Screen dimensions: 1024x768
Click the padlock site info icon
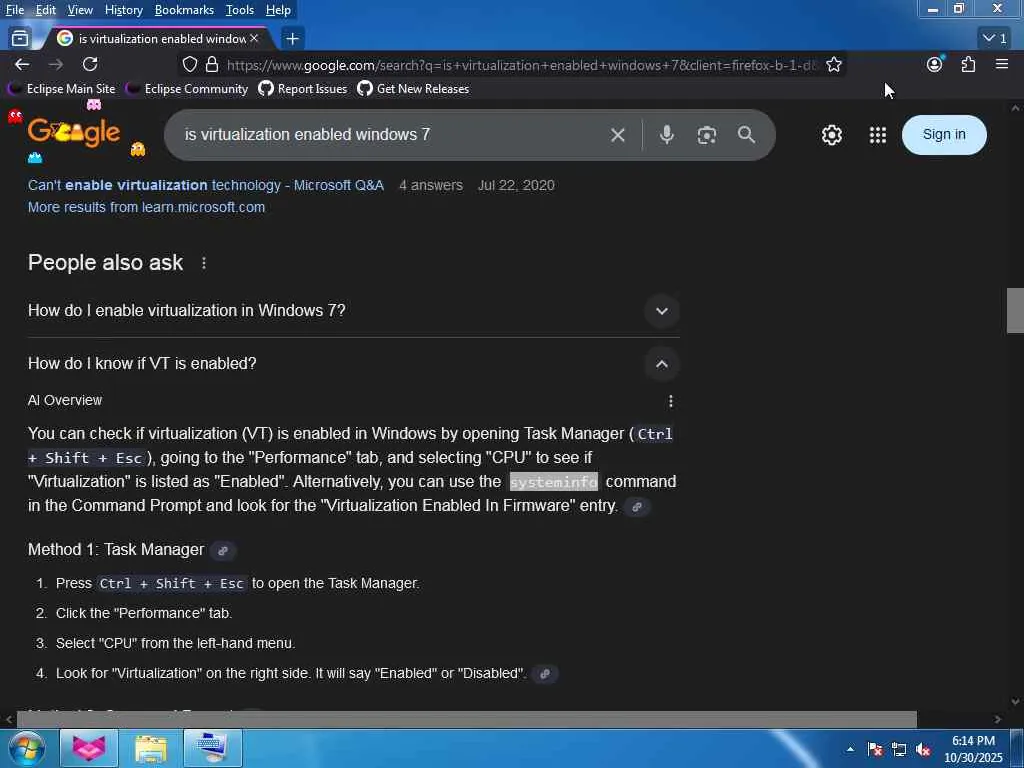point(212,65)
